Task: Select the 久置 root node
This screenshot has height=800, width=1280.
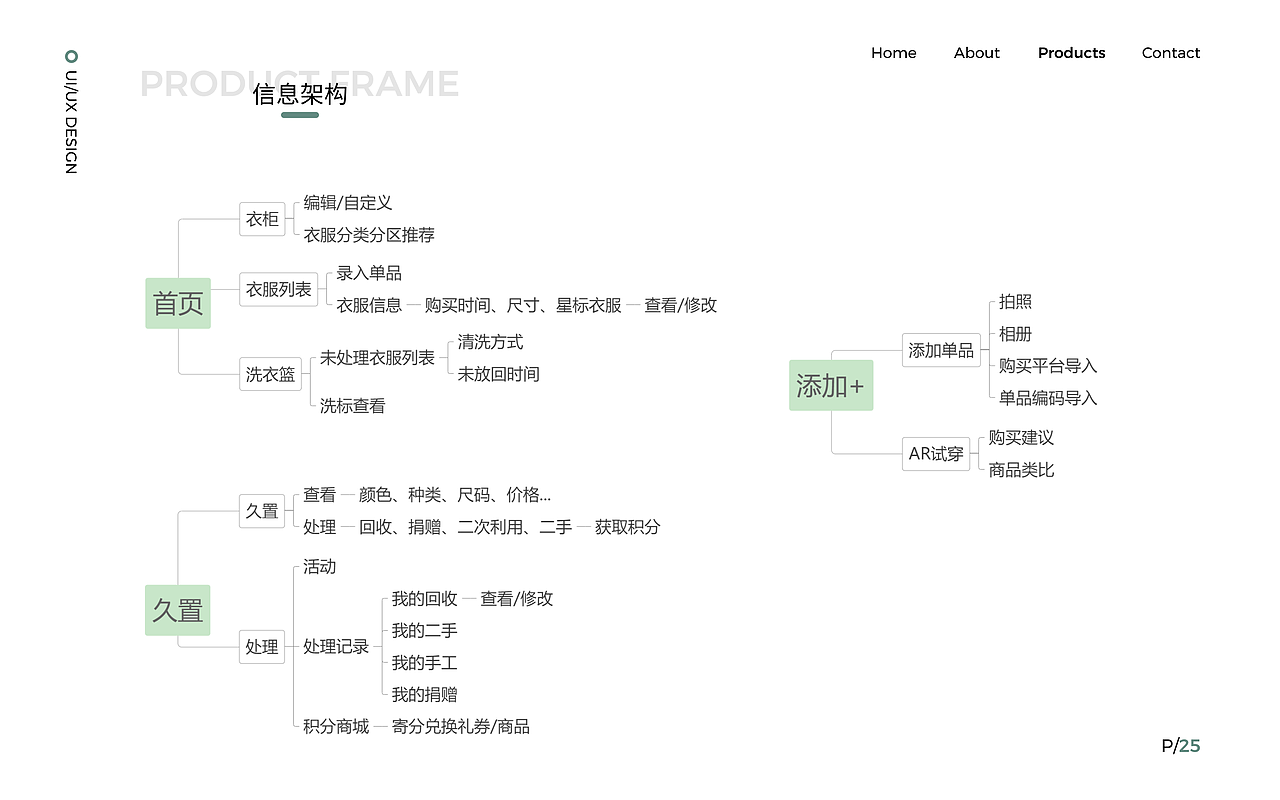Action: (x=177, y=610)
